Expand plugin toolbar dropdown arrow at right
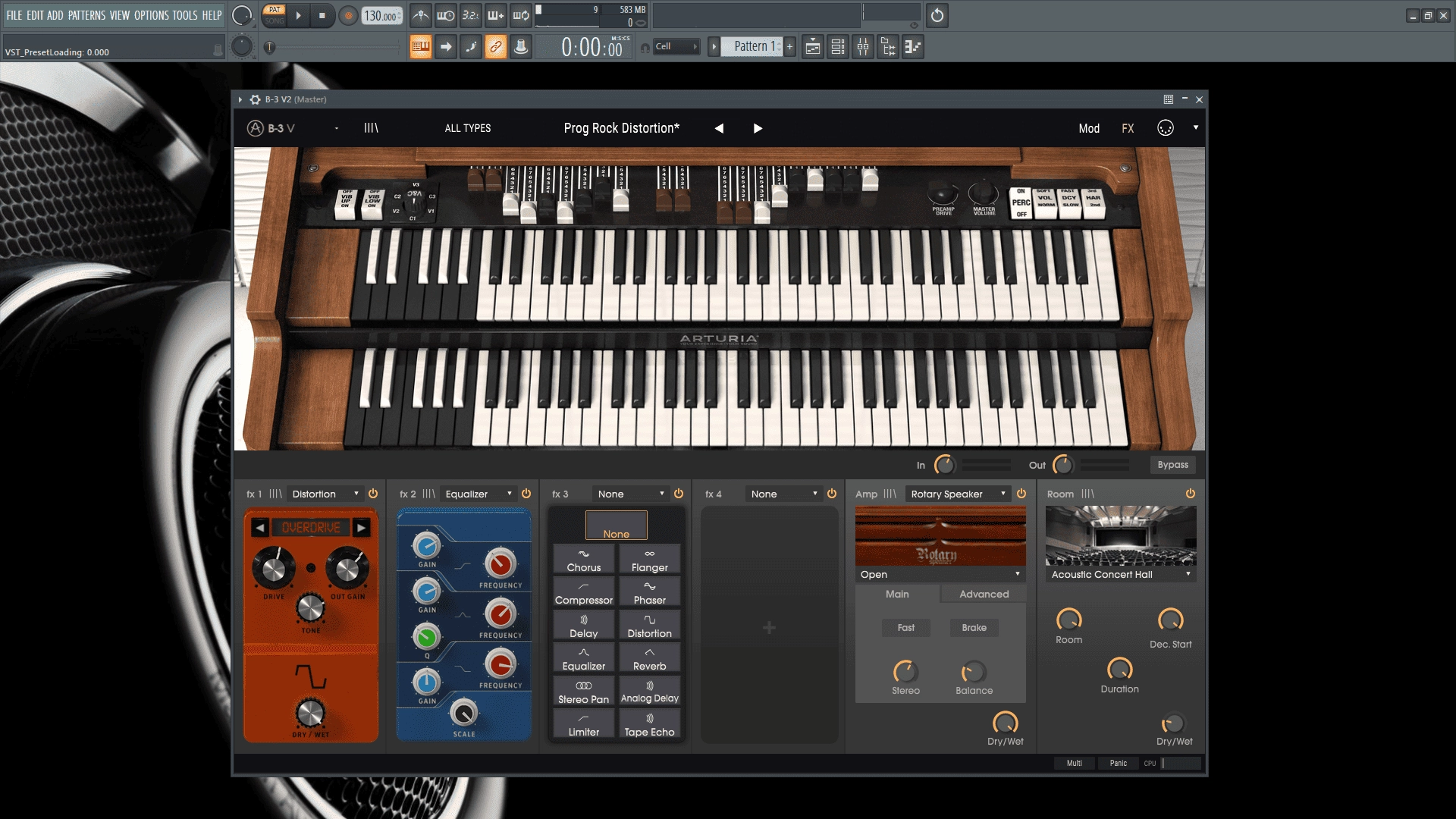Screen dimensions: 1456x819 [1196, 127]
